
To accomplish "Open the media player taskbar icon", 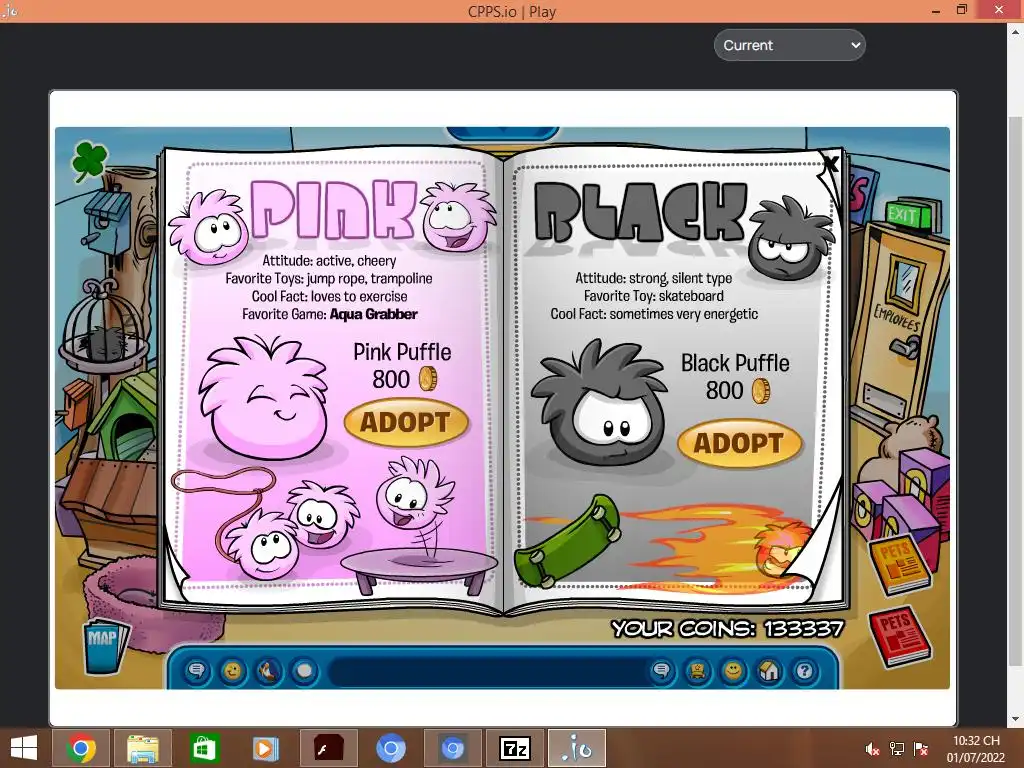I will pos(265,748).
